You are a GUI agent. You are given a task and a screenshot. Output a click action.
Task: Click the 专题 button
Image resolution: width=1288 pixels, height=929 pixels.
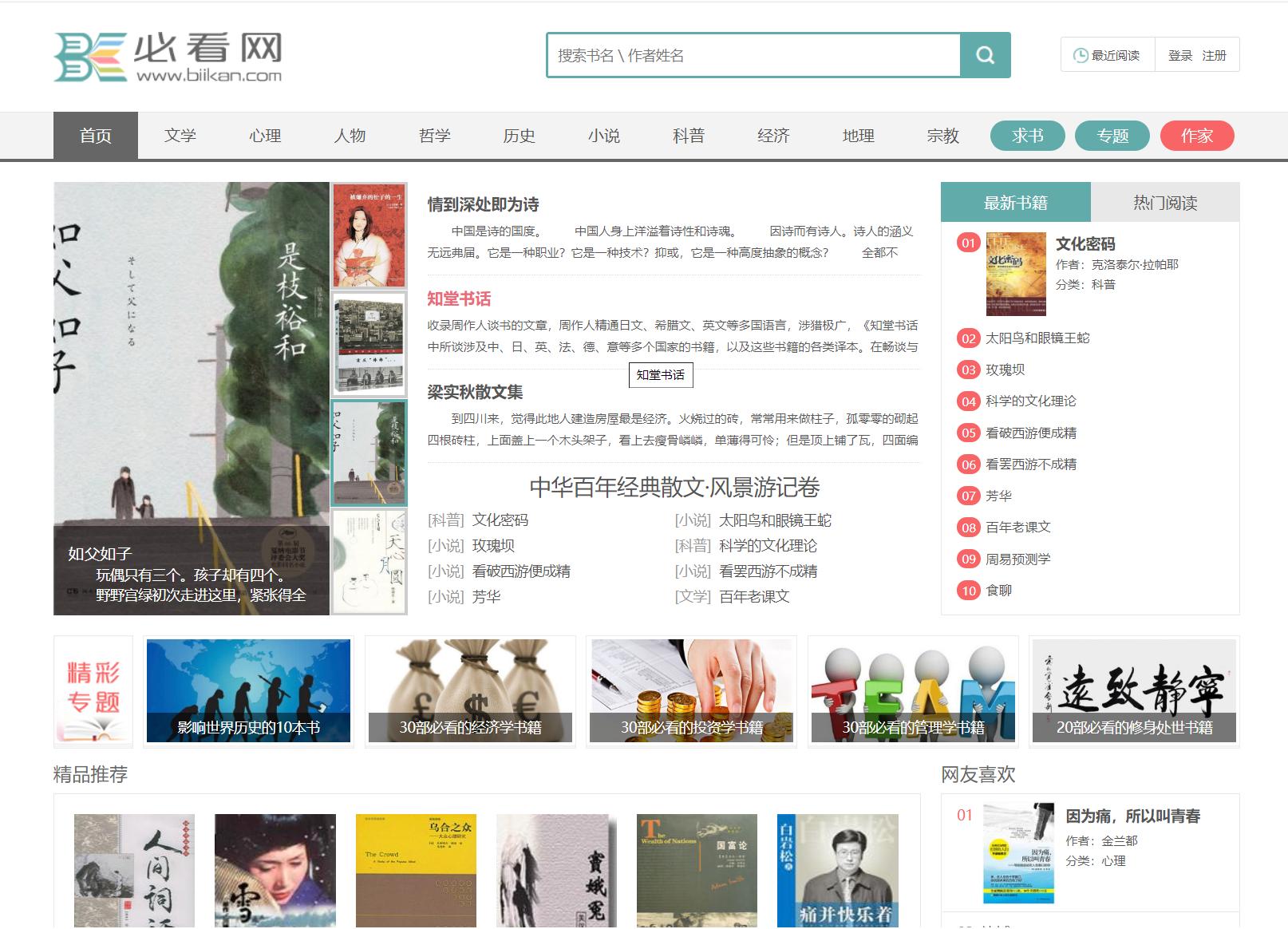[1112, 136]
